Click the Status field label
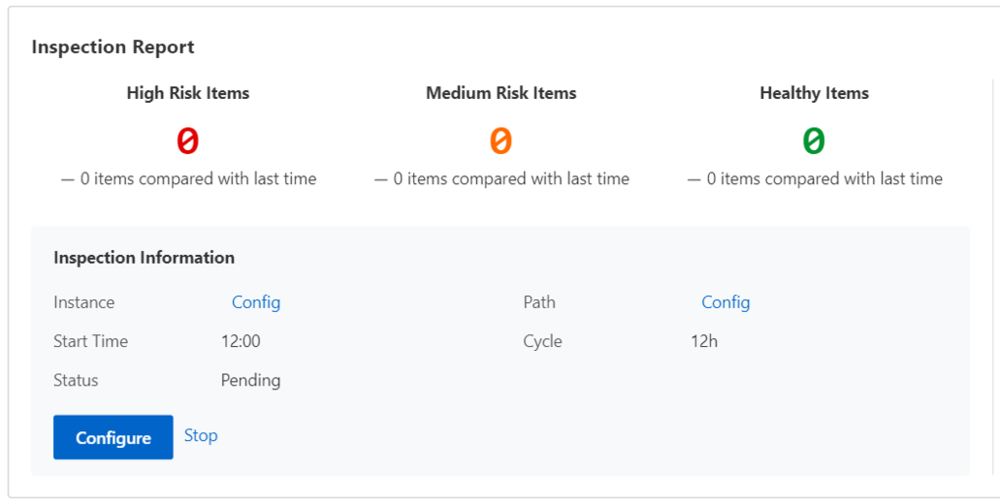 coord(76,380)
